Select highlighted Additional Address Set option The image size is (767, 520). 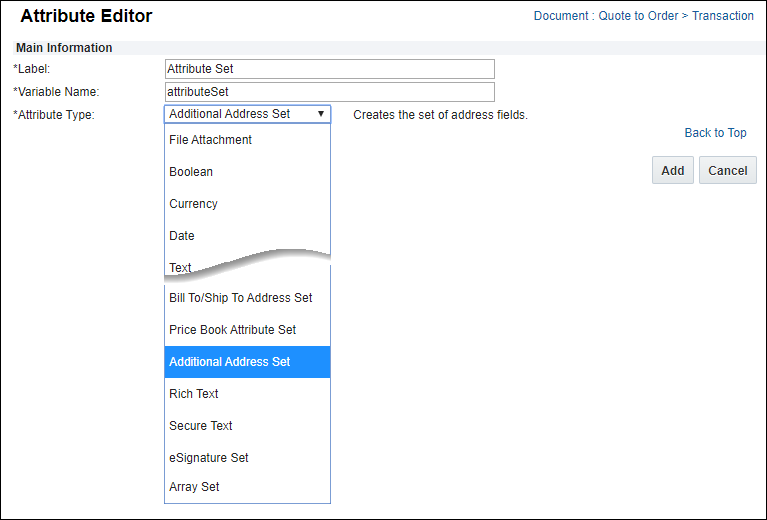point(248,362)
